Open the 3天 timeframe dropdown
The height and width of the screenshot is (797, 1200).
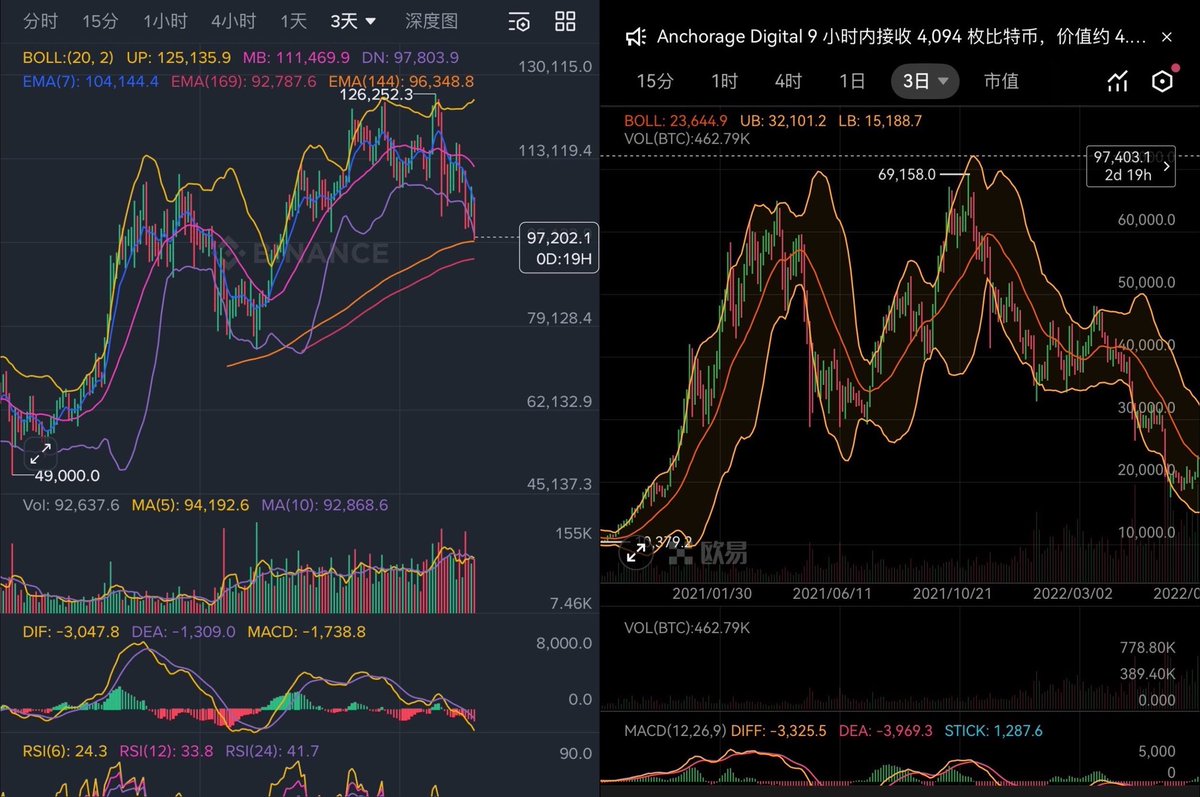tap(353, 21)
